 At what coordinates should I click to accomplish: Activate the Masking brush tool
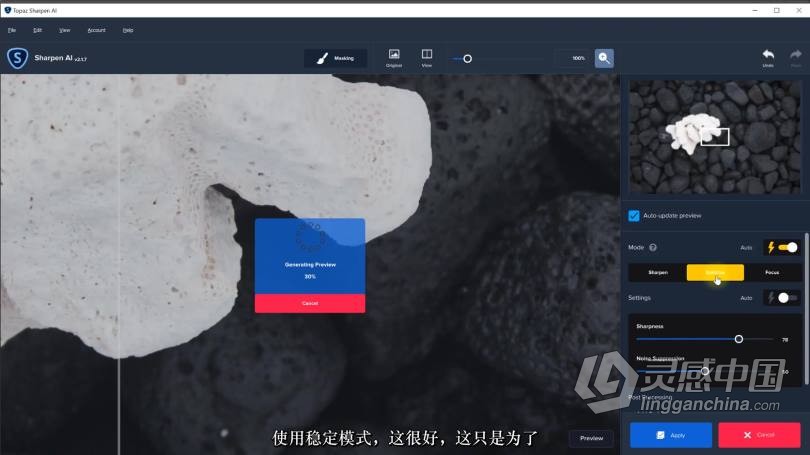pos(336,58)
